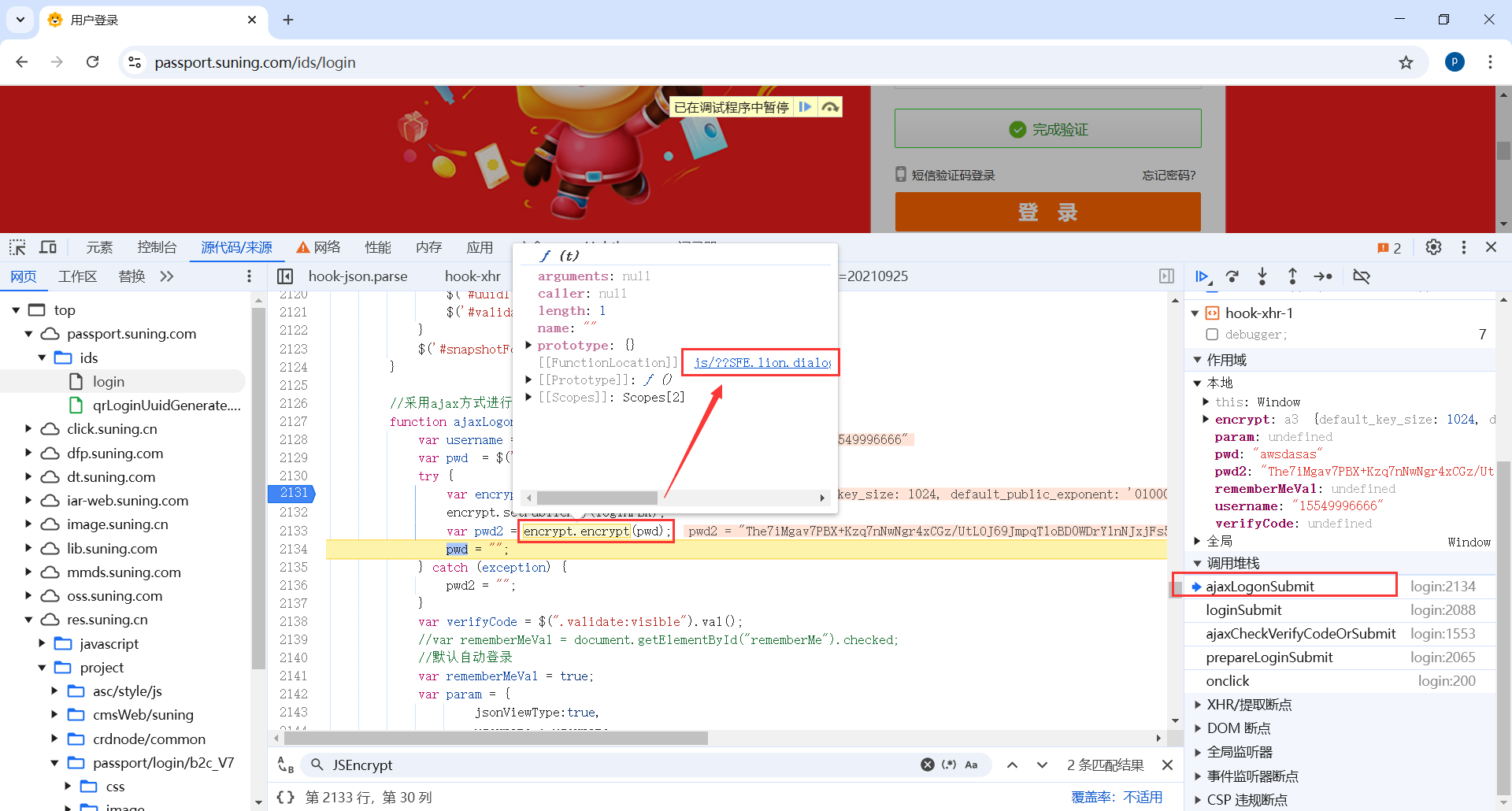Expand the javascript folder
This screenshot has width=1512, height=811.
pos(42,643)
